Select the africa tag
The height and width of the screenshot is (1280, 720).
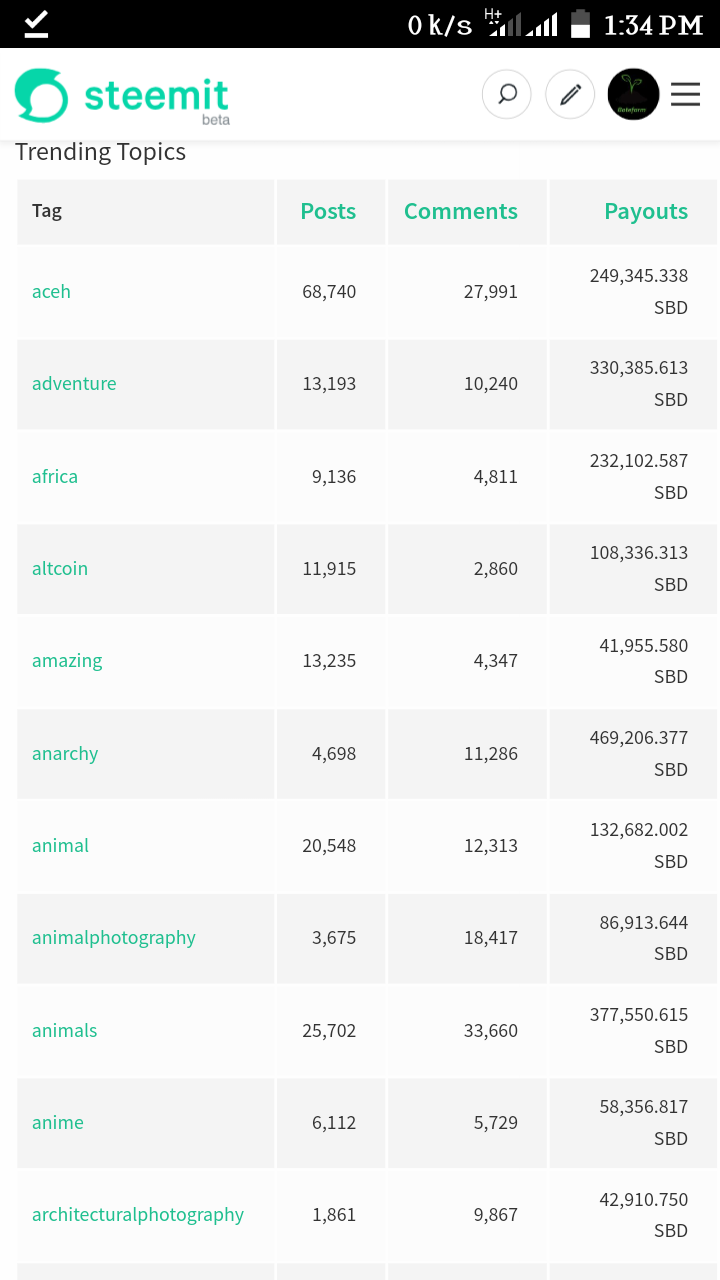click(x=55, y=476)
